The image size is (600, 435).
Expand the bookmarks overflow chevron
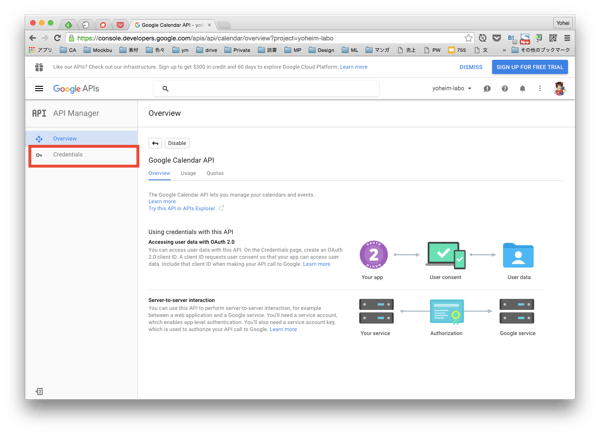504,50
